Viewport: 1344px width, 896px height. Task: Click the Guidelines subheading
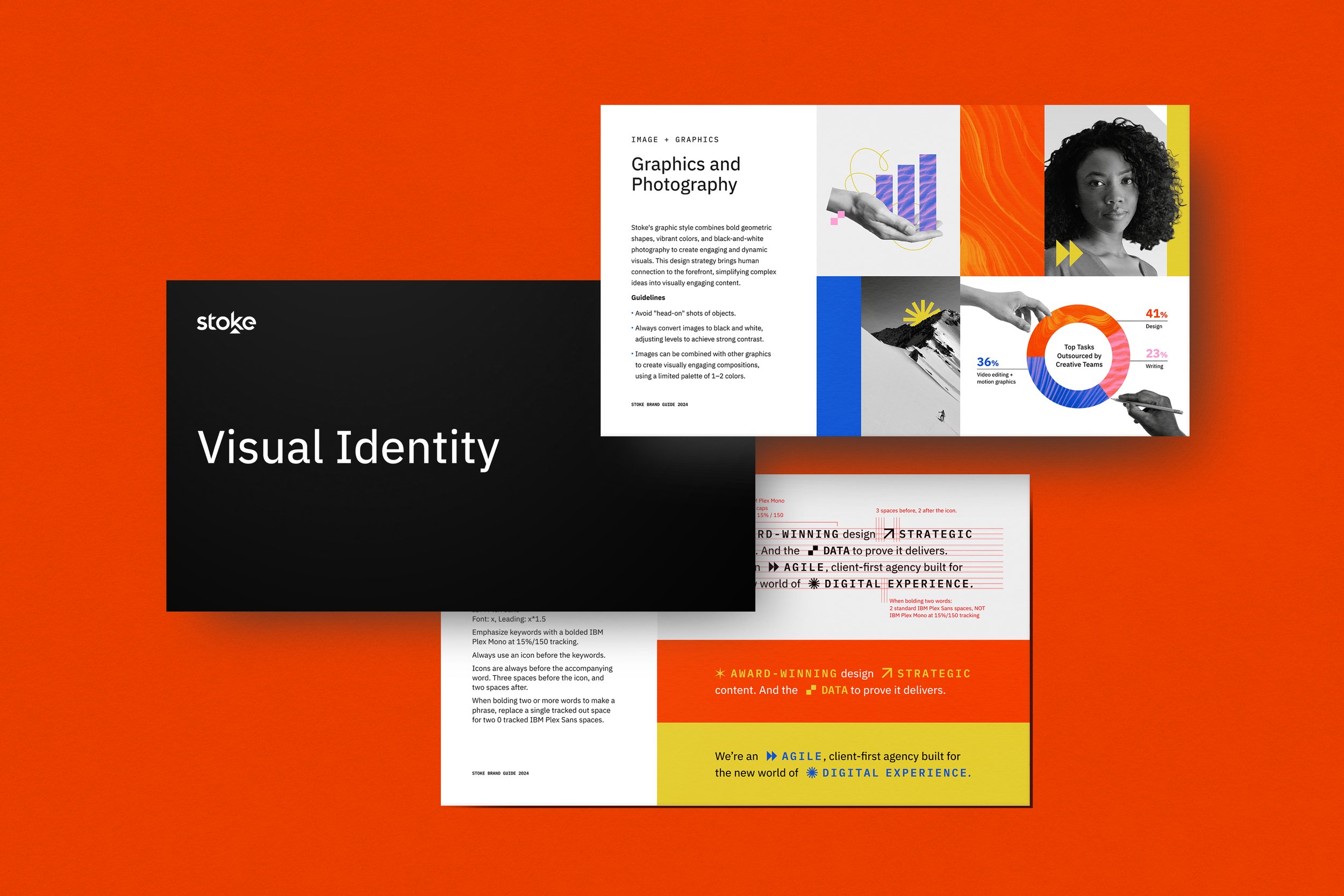(648, 297)
